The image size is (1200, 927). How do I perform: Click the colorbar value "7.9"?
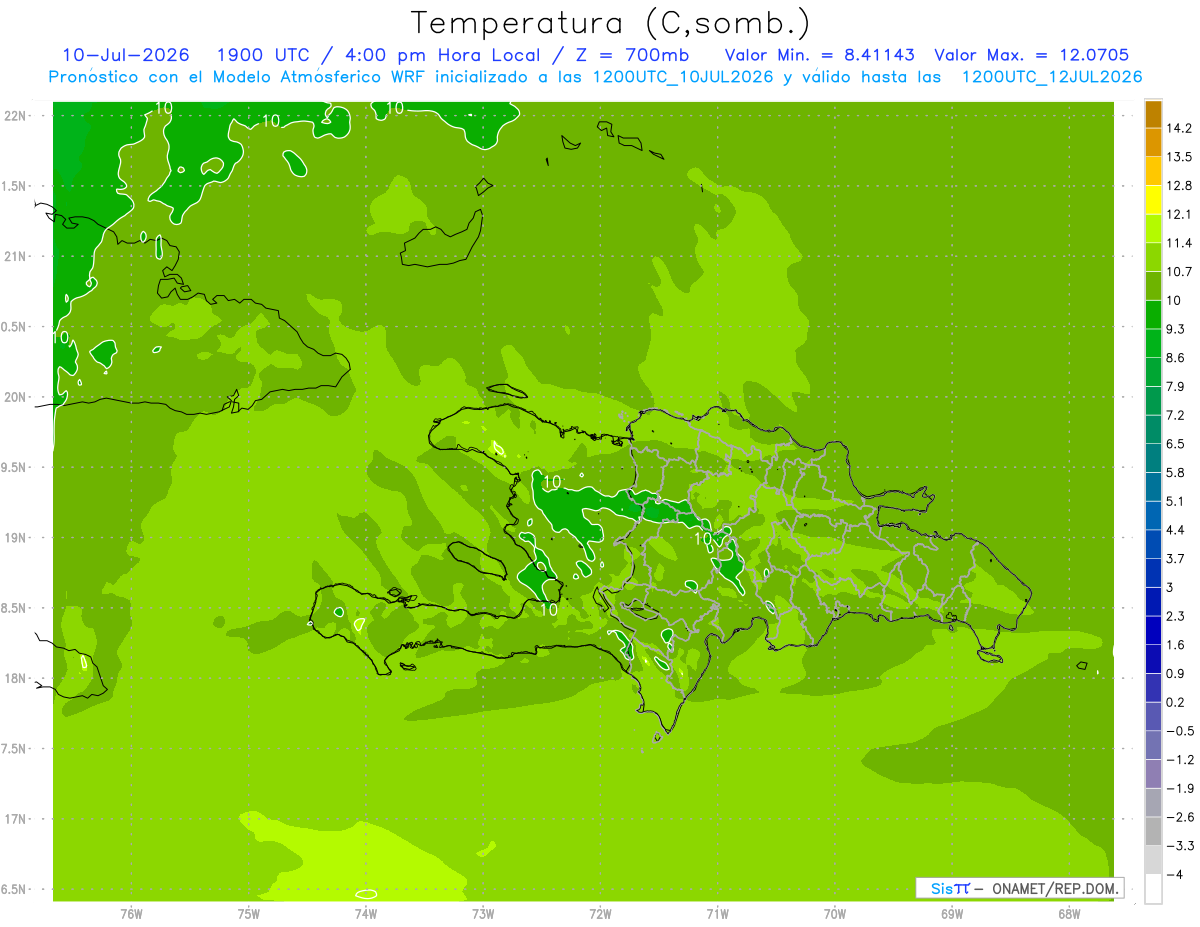pos(1176,386)
